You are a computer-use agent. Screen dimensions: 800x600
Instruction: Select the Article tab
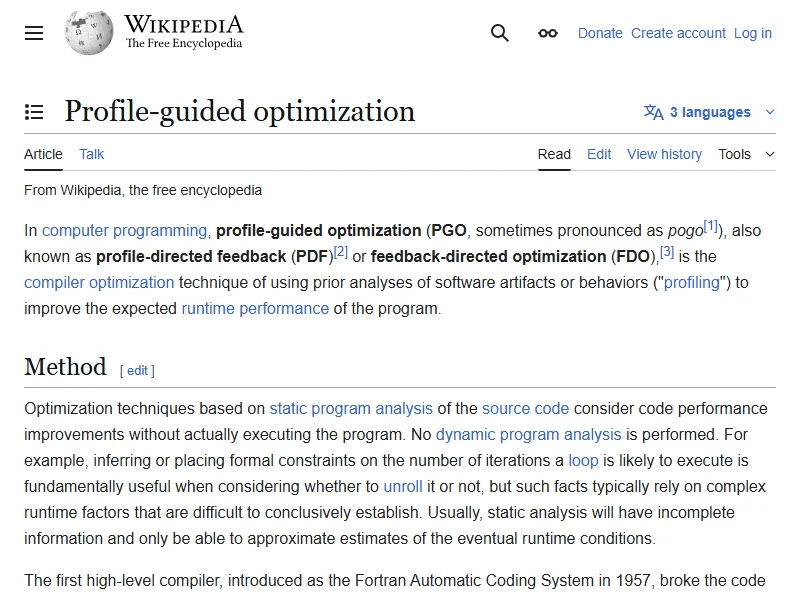pos(43,154)
